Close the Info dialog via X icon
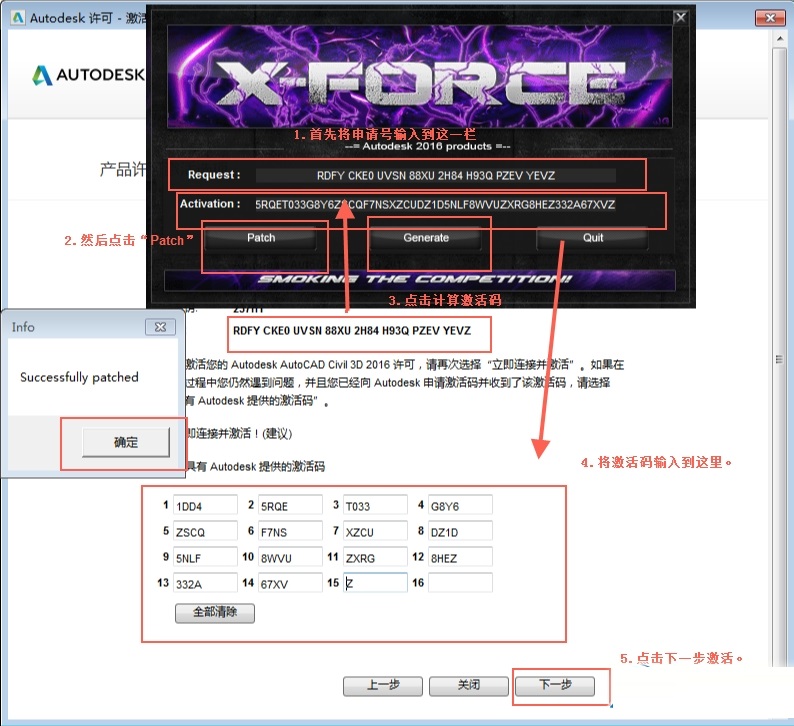Screen dimensions: 794x726 pyautogui.click(x=161, y=327)
